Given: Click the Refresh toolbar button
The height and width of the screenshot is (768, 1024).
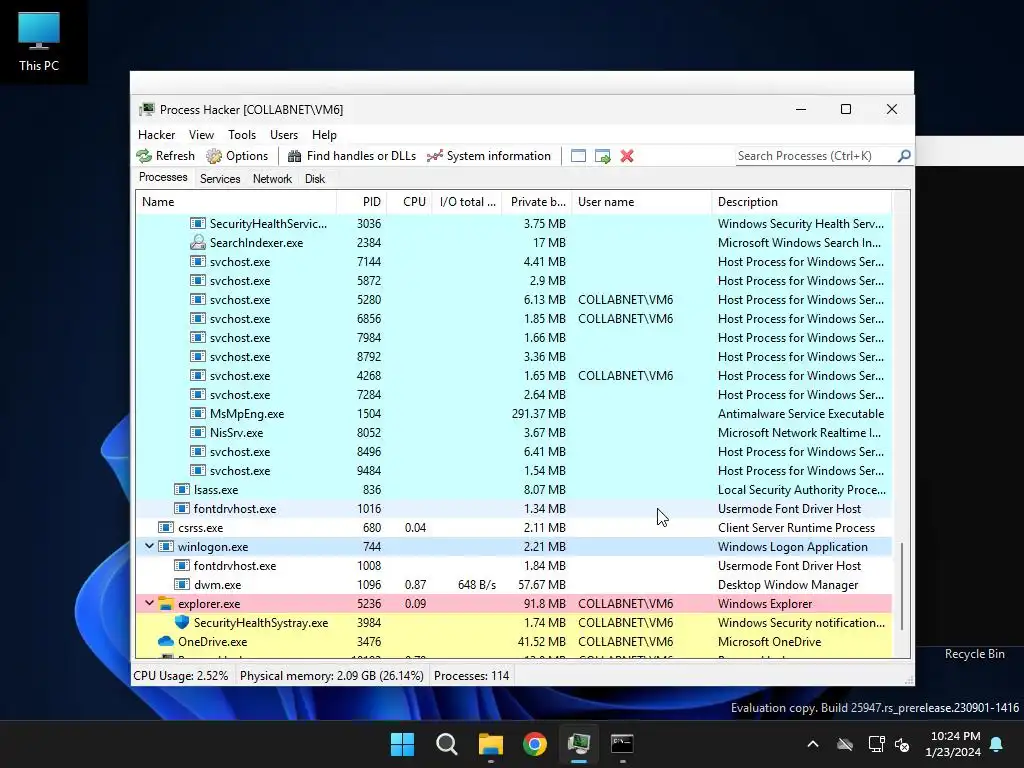Looking at the screenshot, I should tap(165, 156).
